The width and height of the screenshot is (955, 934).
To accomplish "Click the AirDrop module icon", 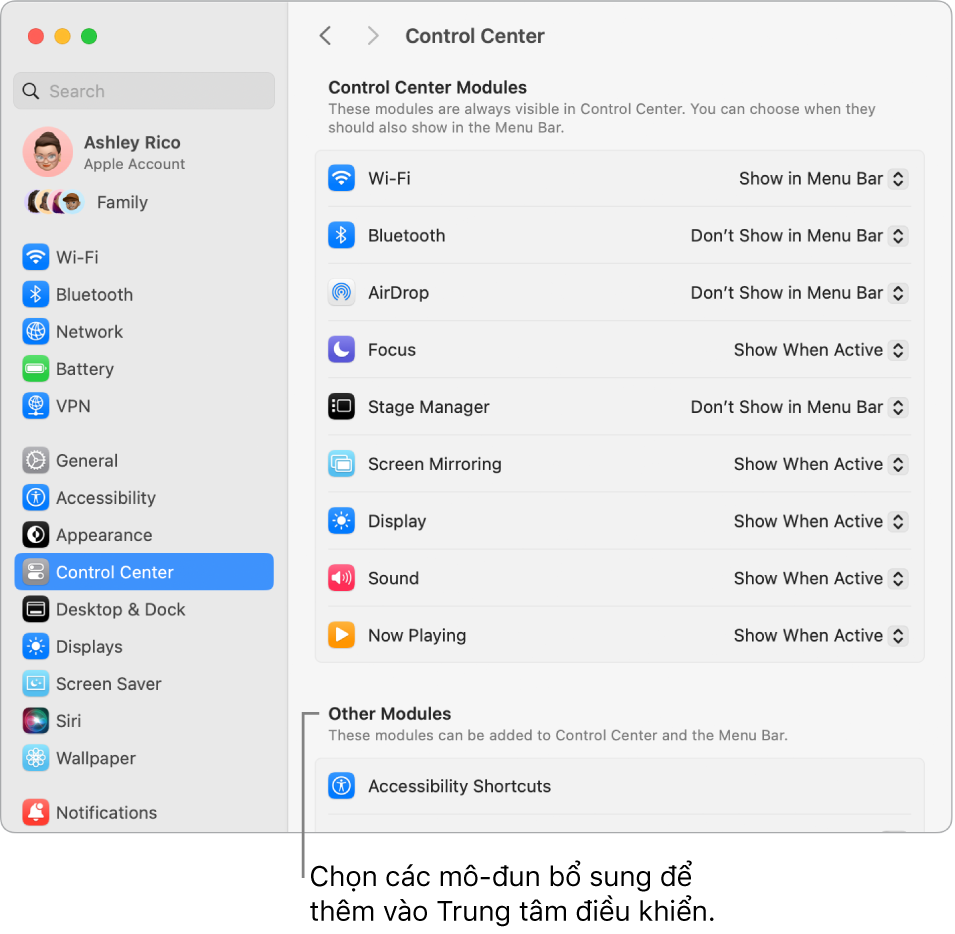I will pyautogui.click(x=341, y=293).
